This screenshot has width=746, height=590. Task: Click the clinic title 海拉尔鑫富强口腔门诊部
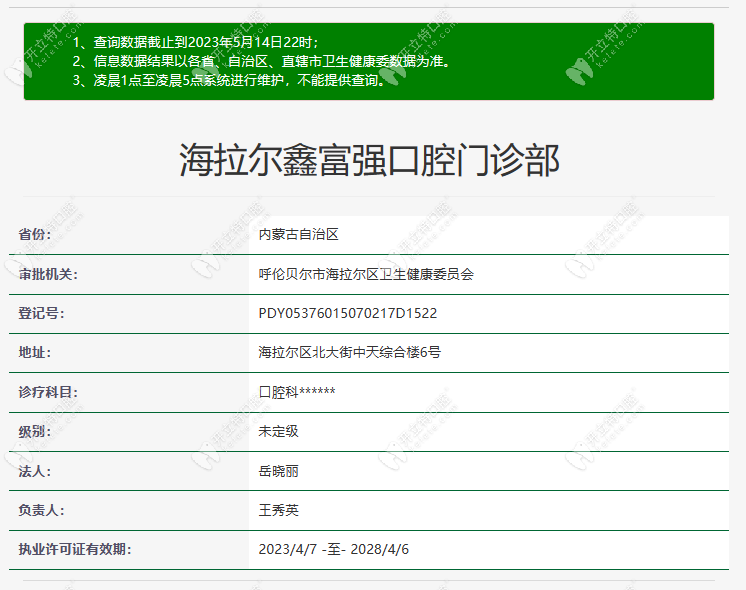click(369, 160)
